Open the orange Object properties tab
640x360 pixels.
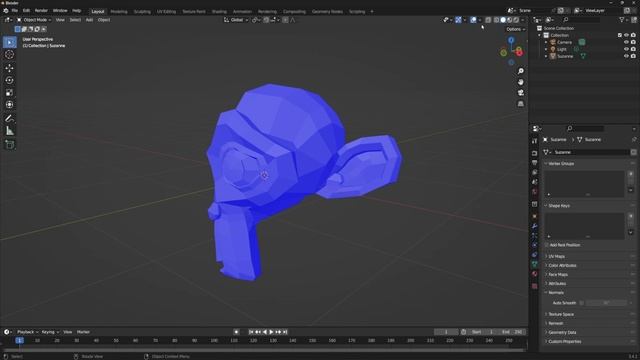click(x=535, y=216)
